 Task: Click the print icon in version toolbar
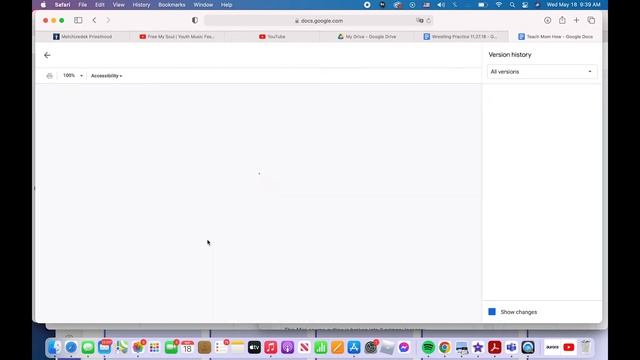(50, 76)
